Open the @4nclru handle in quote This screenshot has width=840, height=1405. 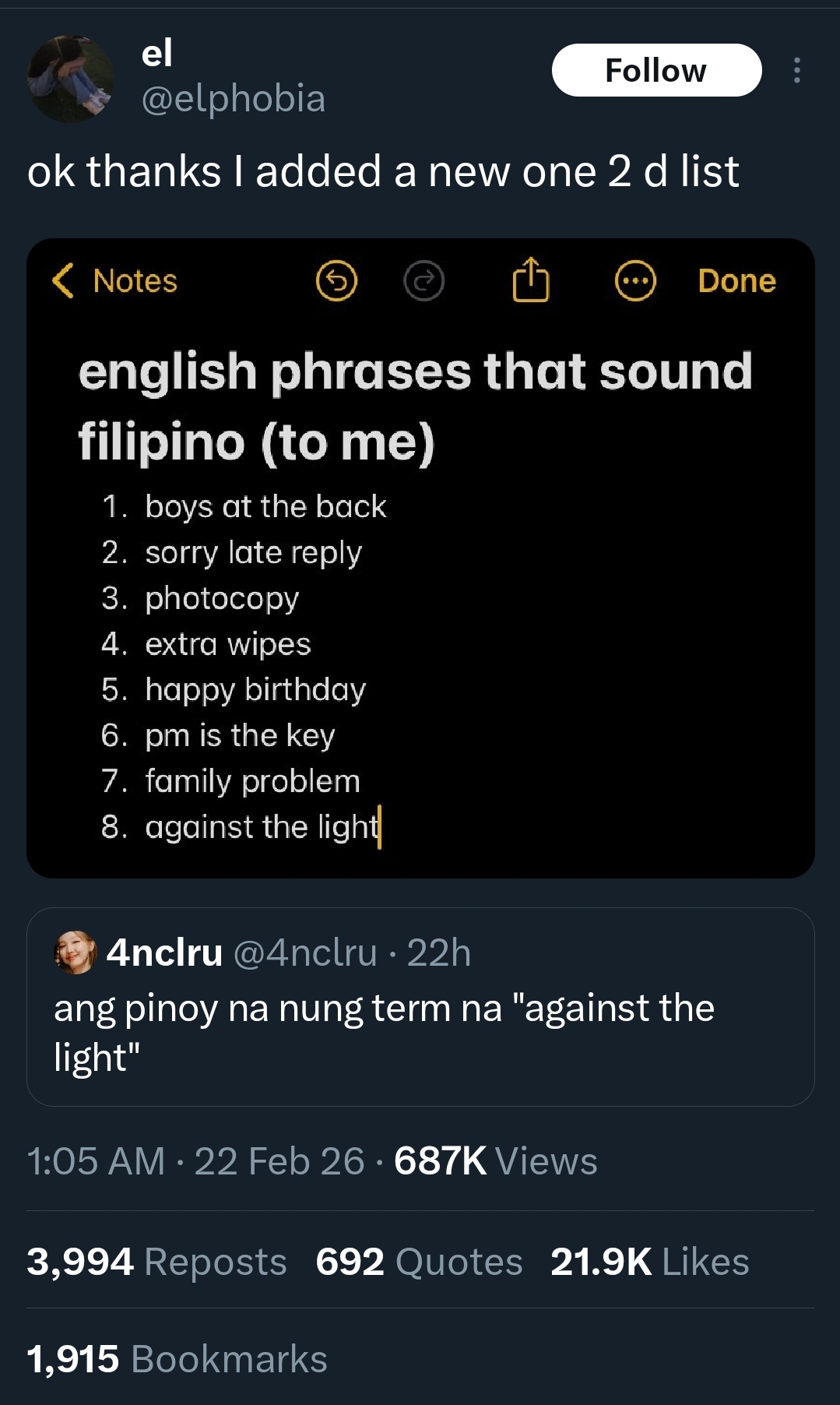click(x=305, y=953)
